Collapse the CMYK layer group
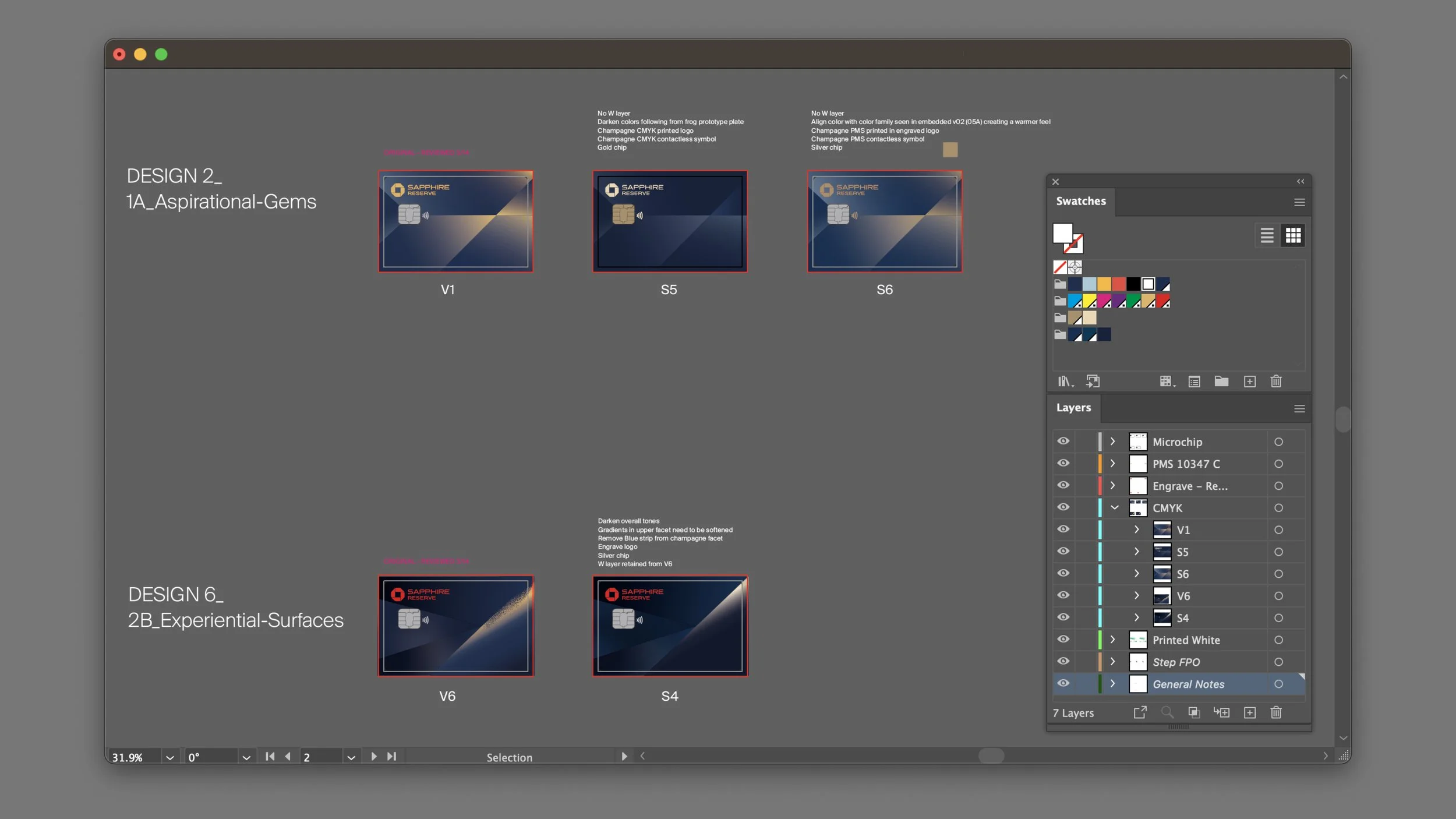Image resolution: width=1456 pixels, height=819 pixels. click(x=1114, y=507)
